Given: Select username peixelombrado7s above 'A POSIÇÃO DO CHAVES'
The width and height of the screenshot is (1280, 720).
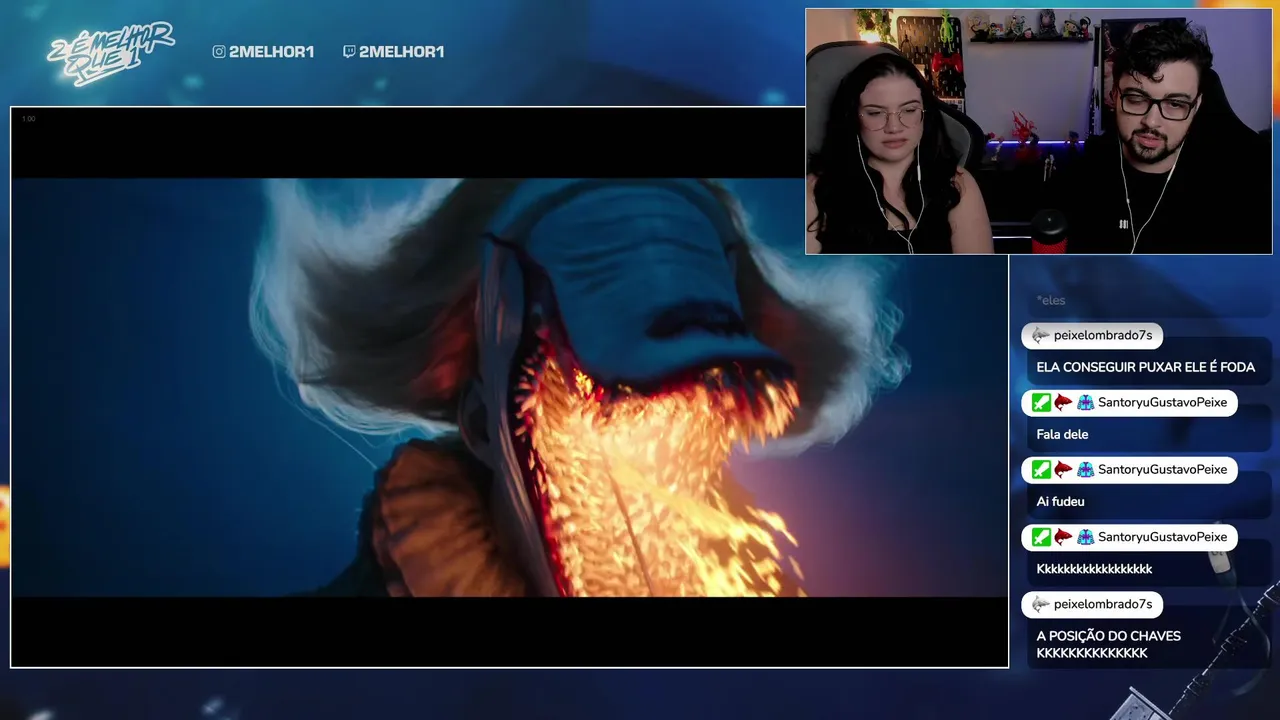Looking at the screenshot, I should coord(1103,604).
